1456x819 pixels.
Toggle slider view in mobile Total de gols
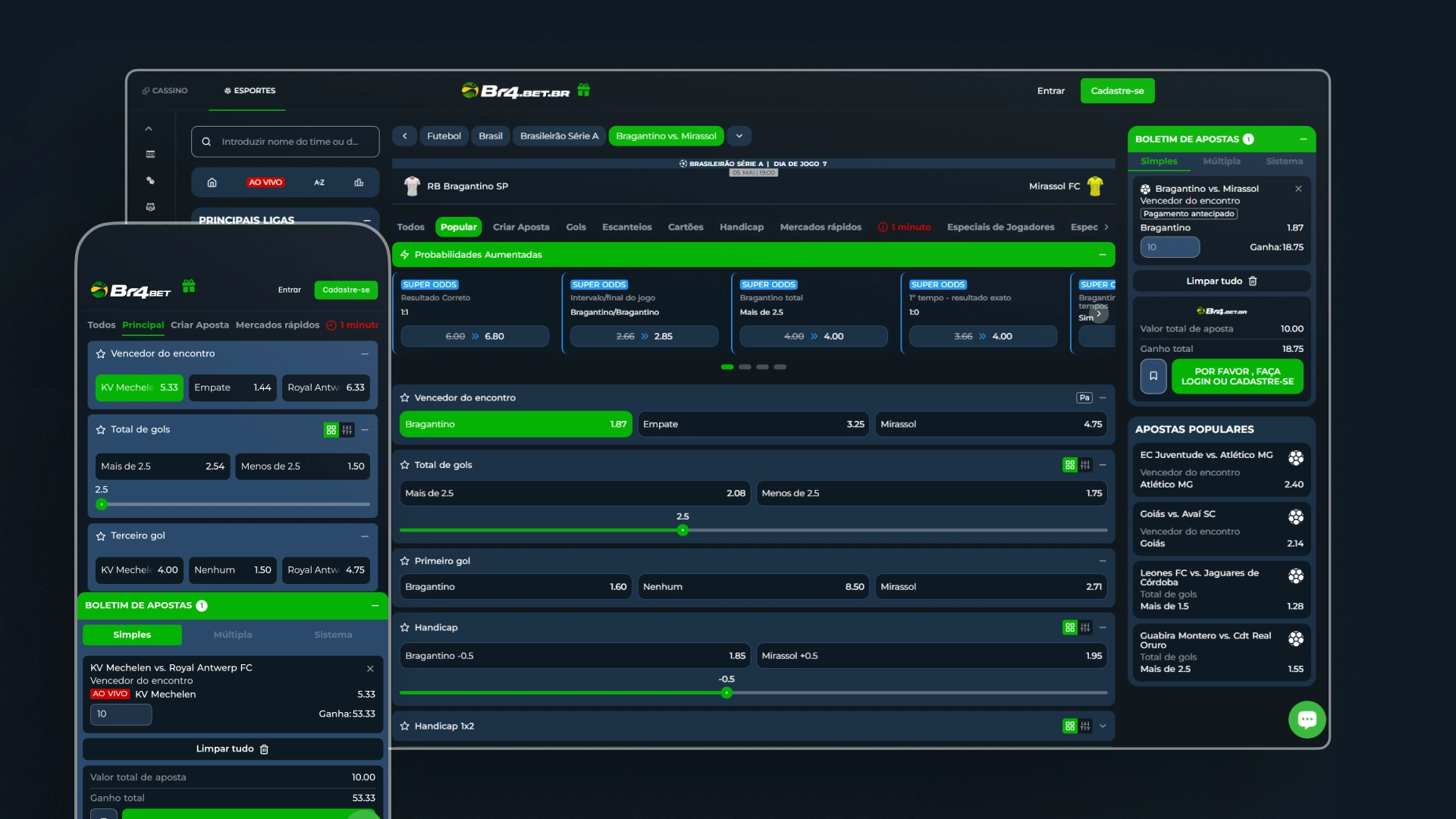[x=347, y=430]
